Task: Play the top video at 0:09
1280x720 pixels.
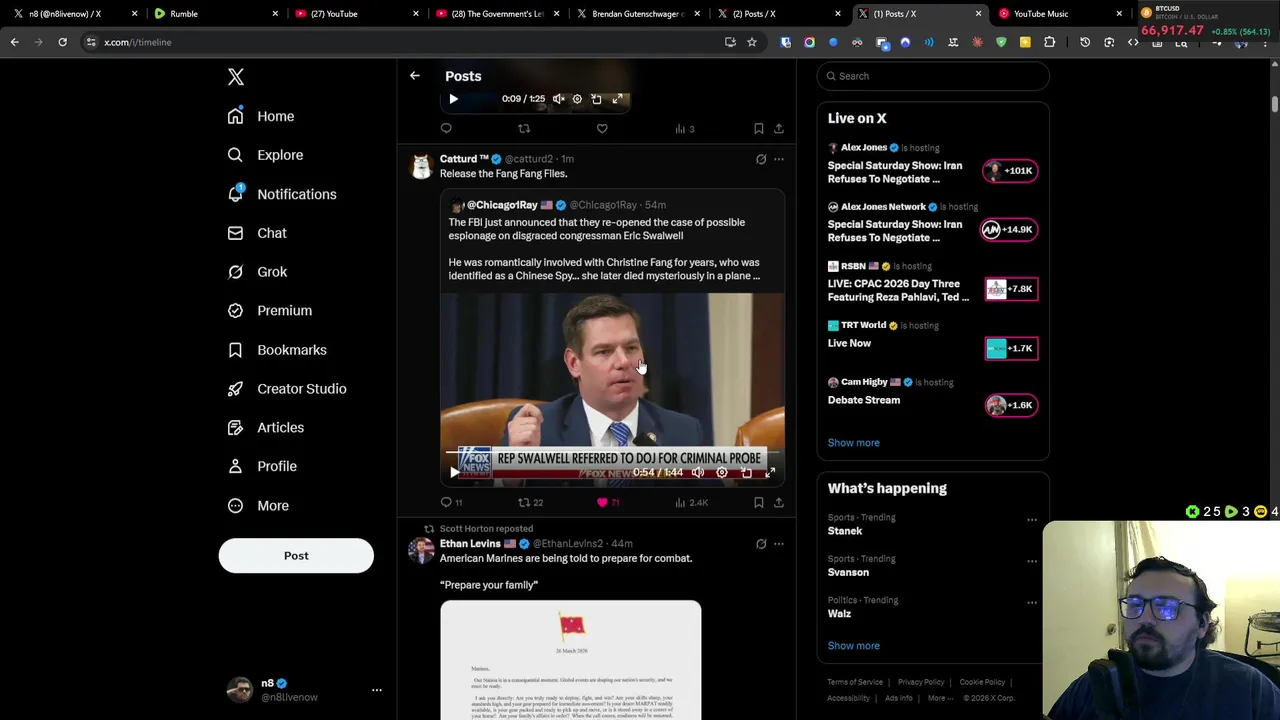Action: coord(454,99)
